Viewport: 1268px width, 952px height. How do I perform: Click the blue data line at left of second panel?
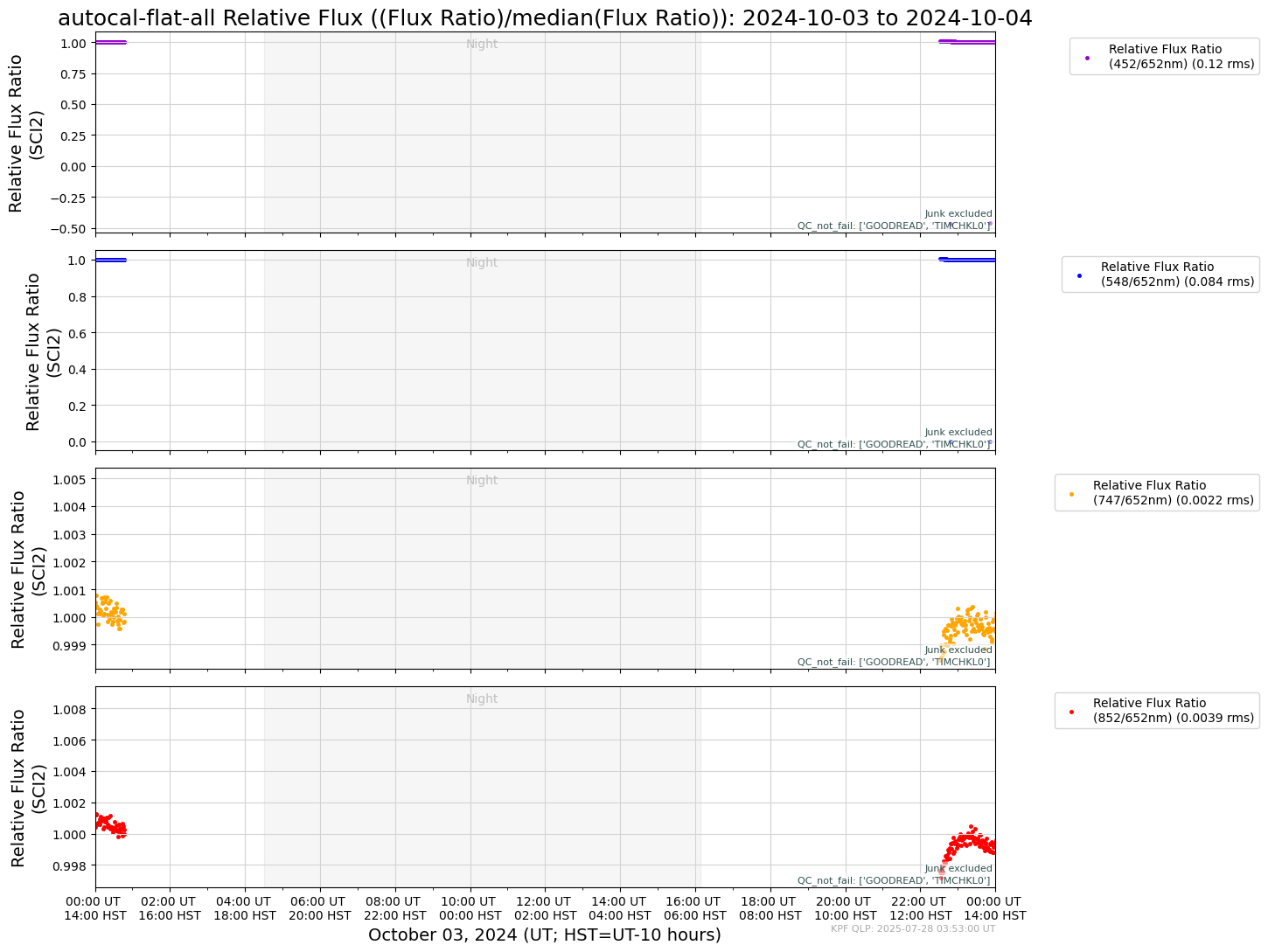click(110, 260)
